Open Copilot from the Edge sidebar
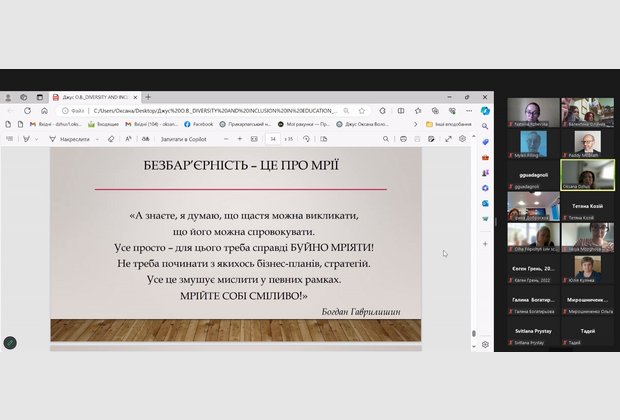Image resolution: width=620 pixels, height=420 pixels. (485, 110)
